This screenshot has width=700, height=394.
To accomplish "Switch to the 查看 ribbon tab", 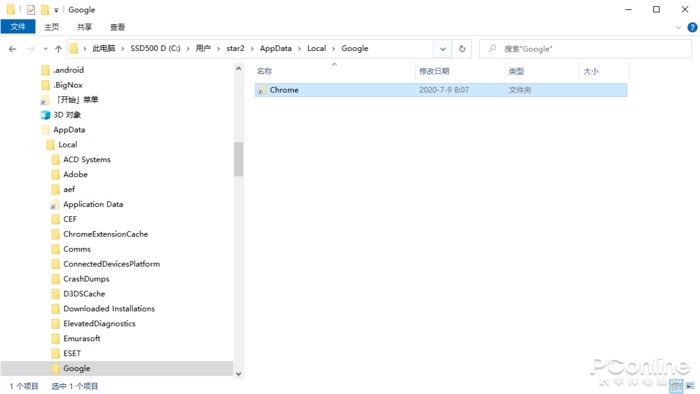I will [117, 27].
